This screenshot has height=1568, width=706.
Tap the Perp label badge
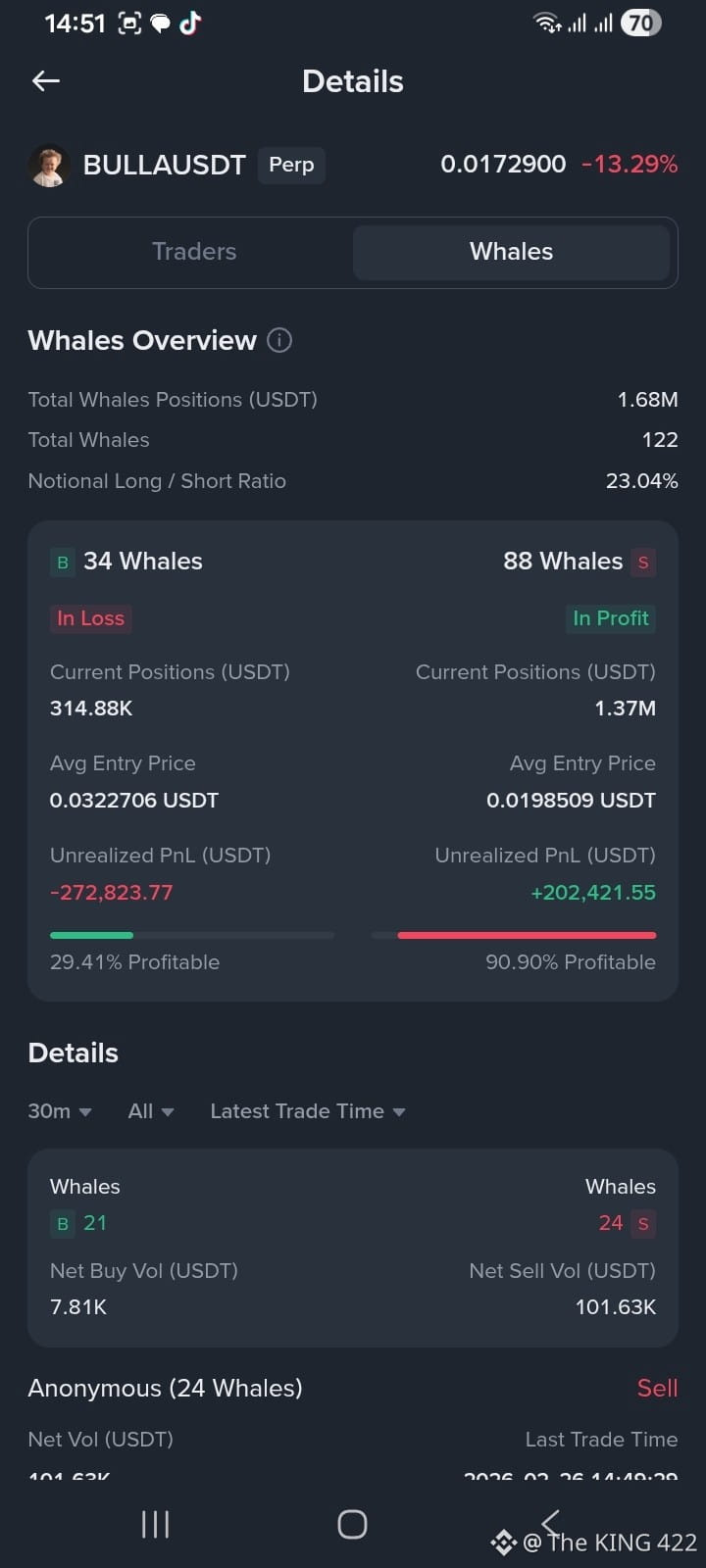[x=291, y=165]
